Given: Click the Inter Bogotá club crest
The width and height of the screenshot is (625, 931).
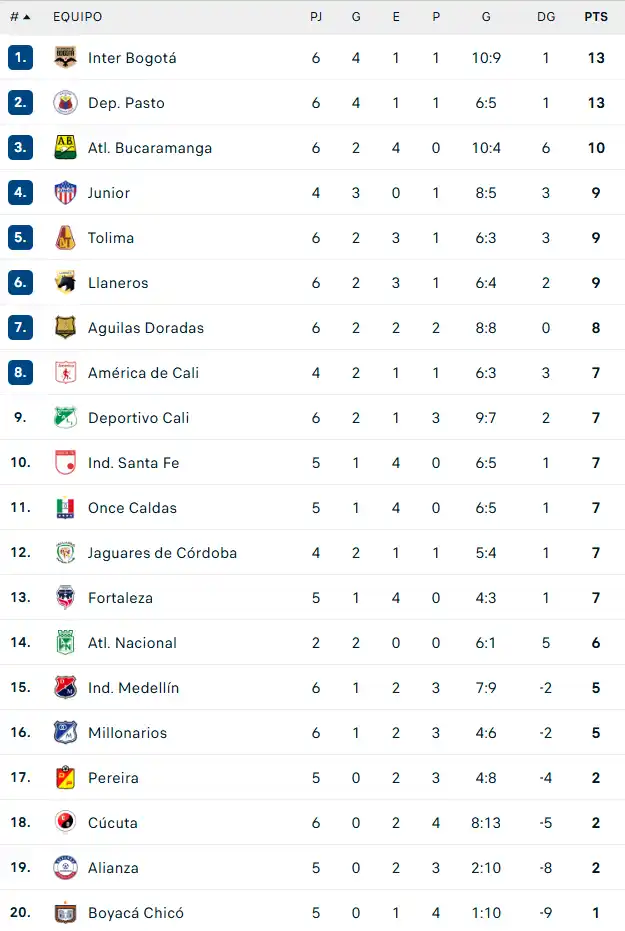Looking at the screenshot, I should tap(65, 57).
